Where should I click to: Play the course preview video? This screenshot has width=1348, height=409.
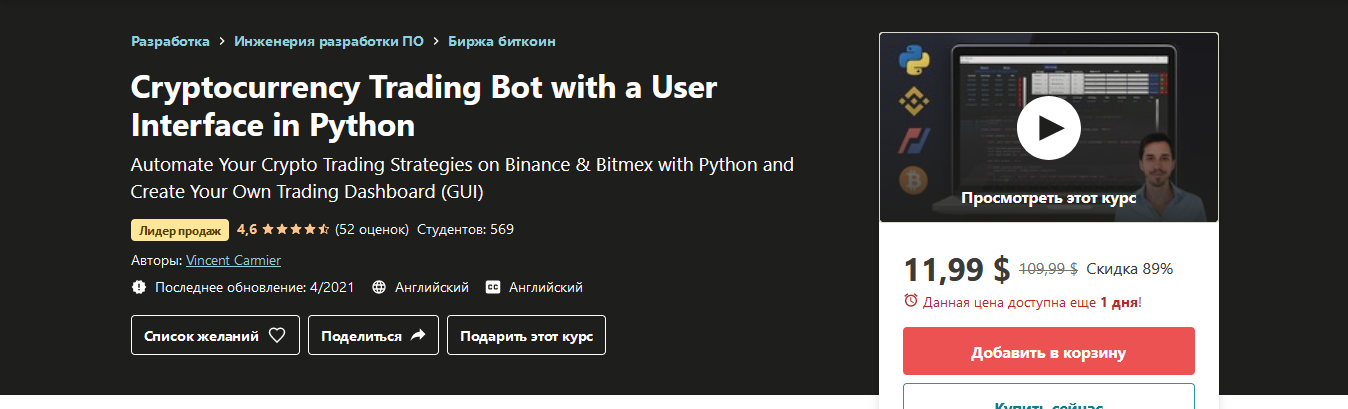click(x=1048, y=127)
